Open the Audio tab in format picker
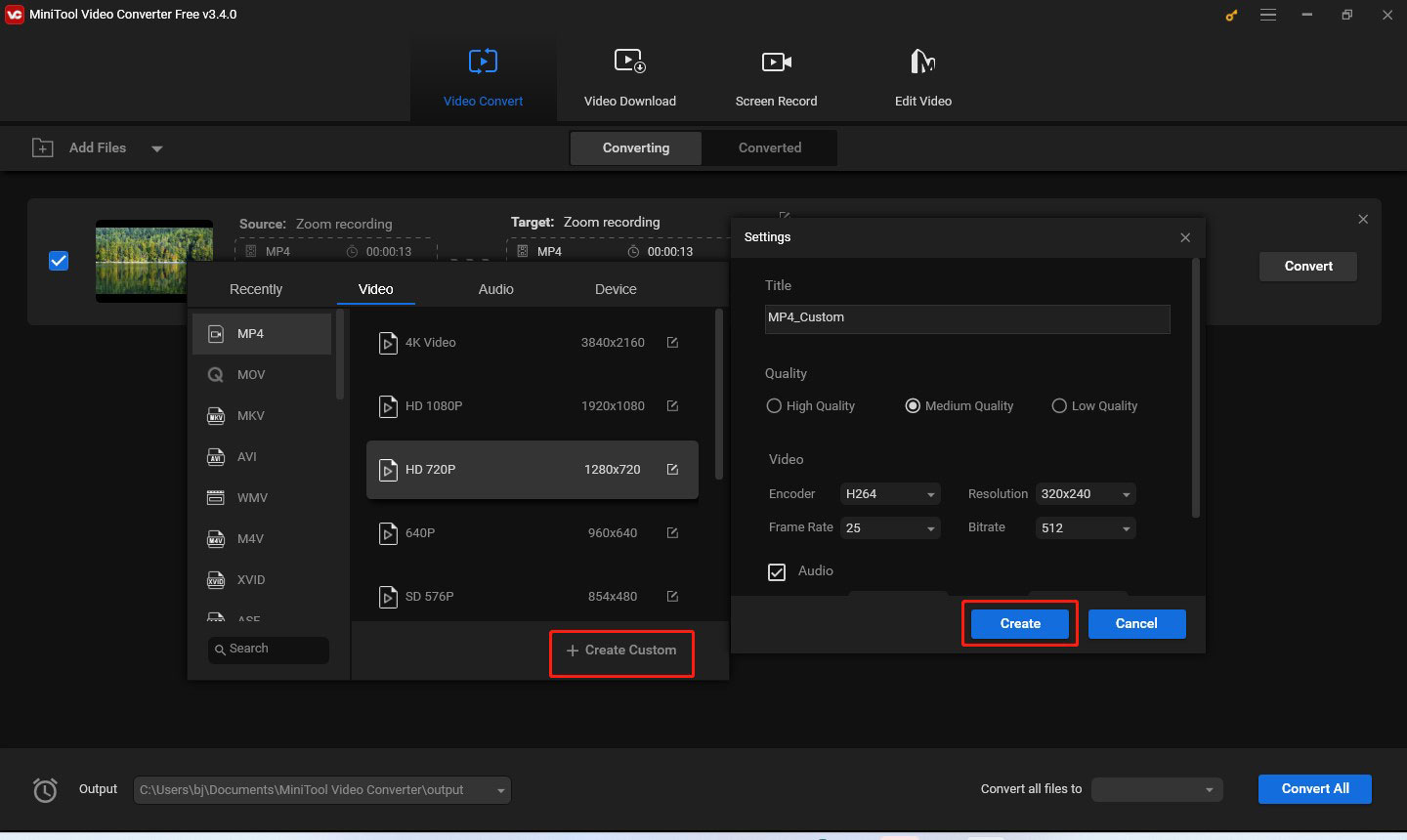 (496, 289)
